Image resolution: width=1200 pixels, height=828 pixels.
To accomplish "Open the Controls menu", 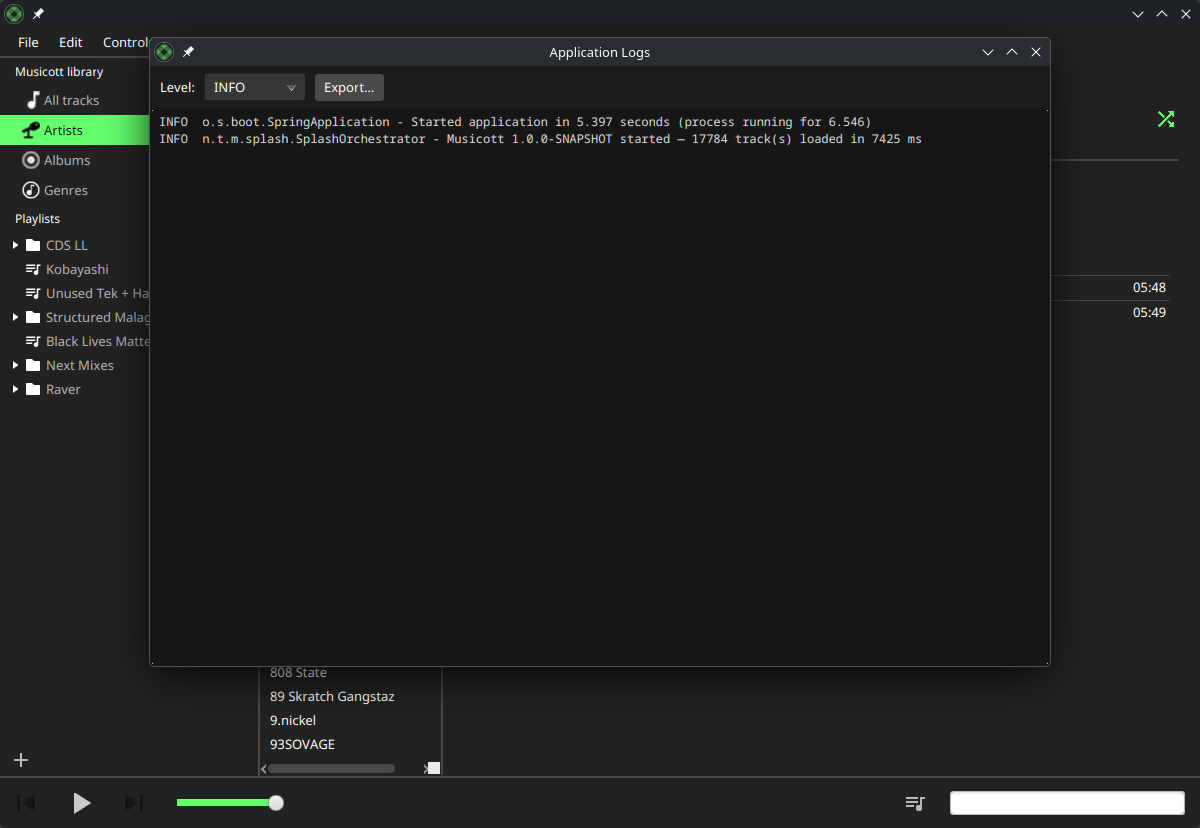I will click(x=125, y=42).
